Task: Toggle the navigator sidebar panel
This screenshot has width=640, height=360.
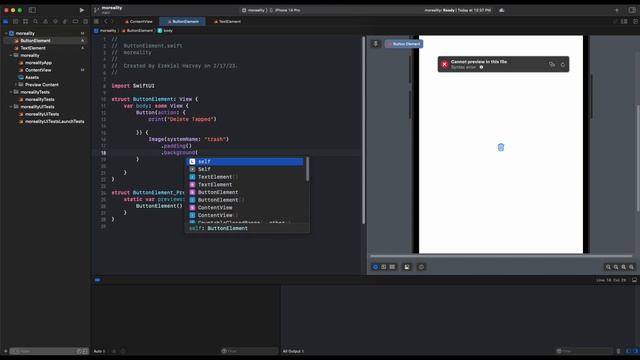Action: (x=32, y=10)
